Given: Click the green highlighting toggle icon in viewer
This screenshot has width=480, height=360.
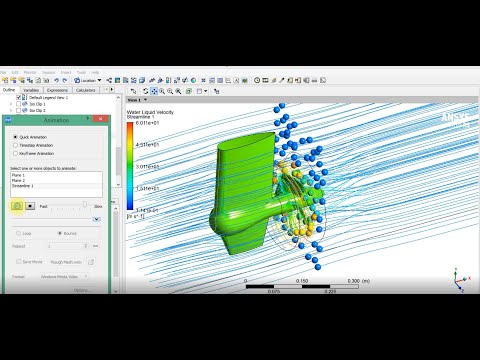Looking at the screenshot, I should [x=189, y=91].
